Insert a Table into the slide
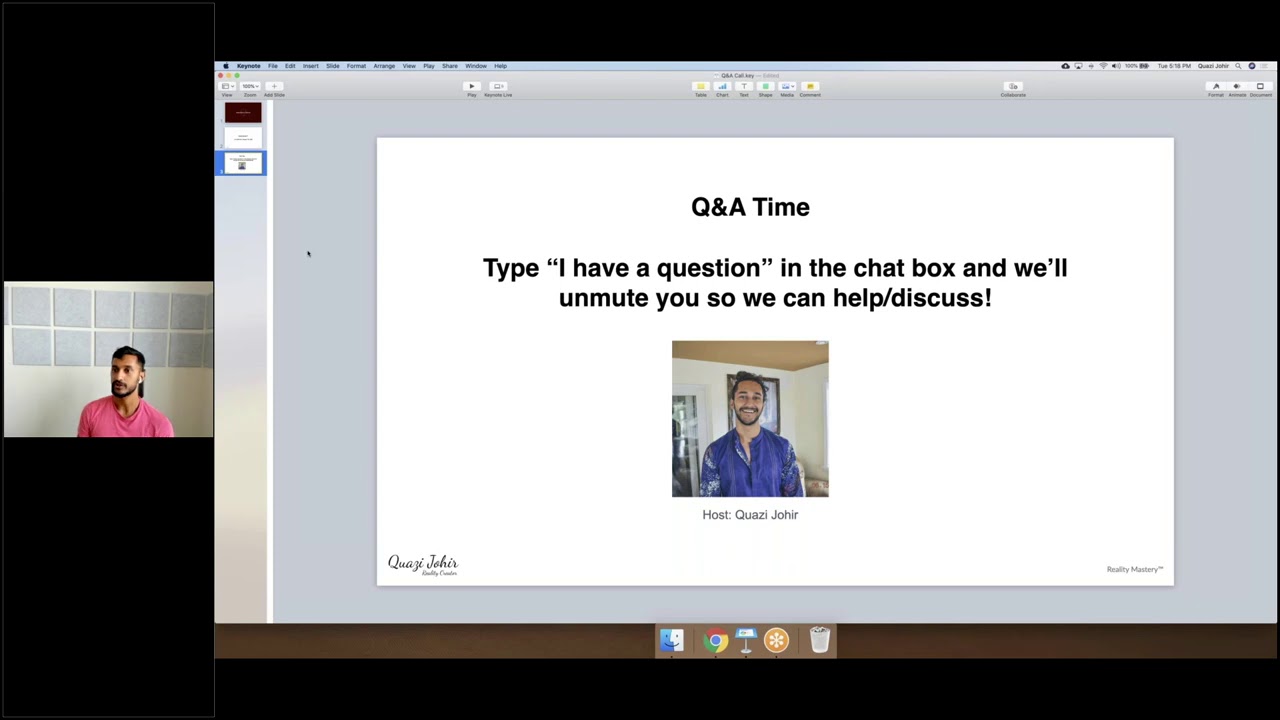The height and width of the screenshot is (720, 1280). (701, 86)
